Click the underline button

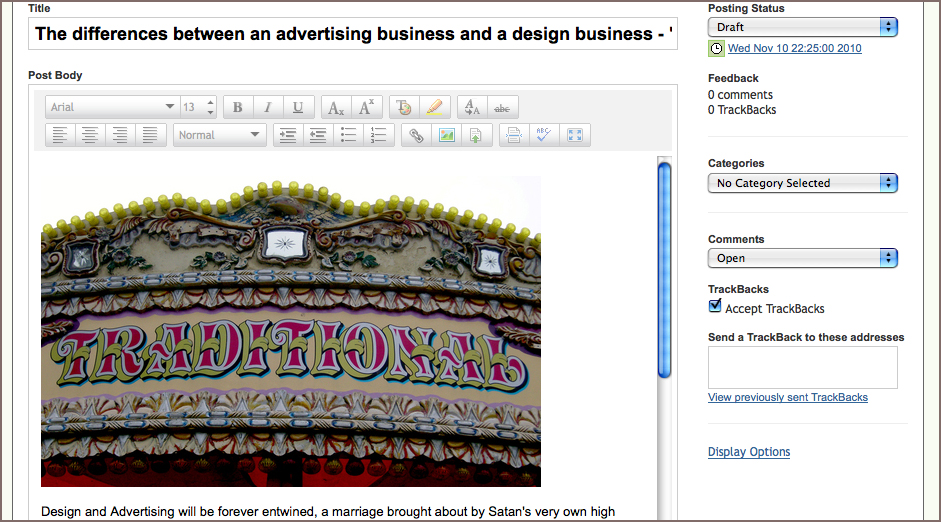298,107
